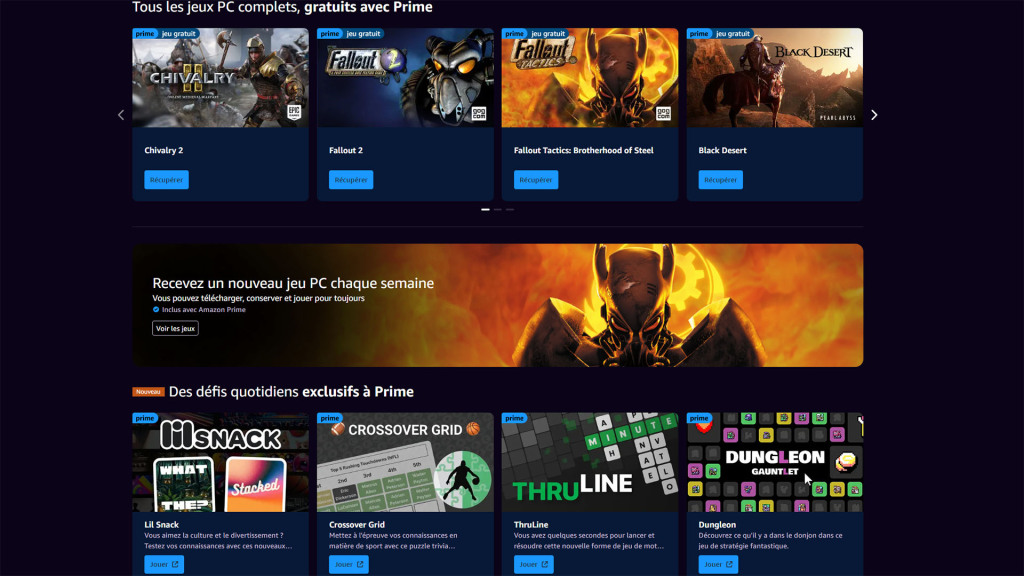Click the Crossover Grid title text
The height and width of the screenshot is (576, 1024).
(357, 524)
